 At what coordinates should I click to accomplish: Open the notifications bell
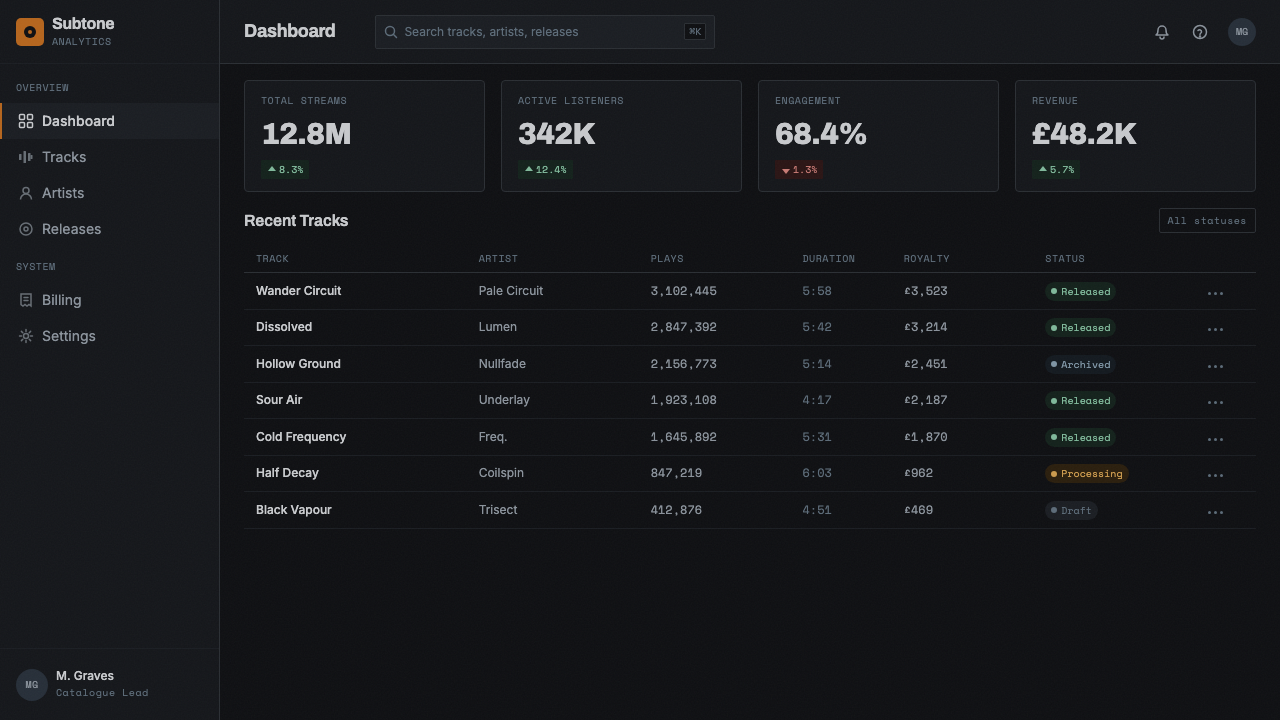pos(1162,32)
